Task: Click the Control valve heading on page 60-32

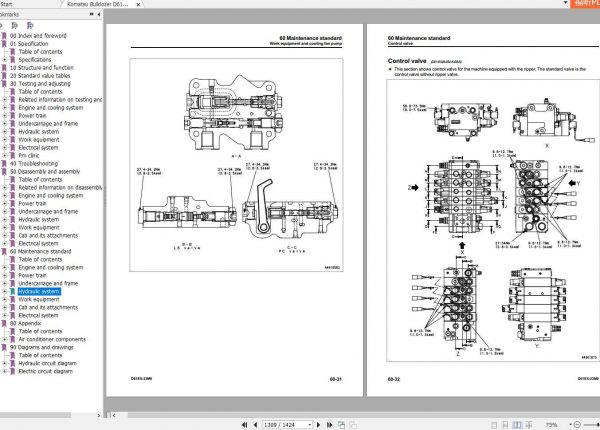Action: pyautogui.click(x=407, y=61)
